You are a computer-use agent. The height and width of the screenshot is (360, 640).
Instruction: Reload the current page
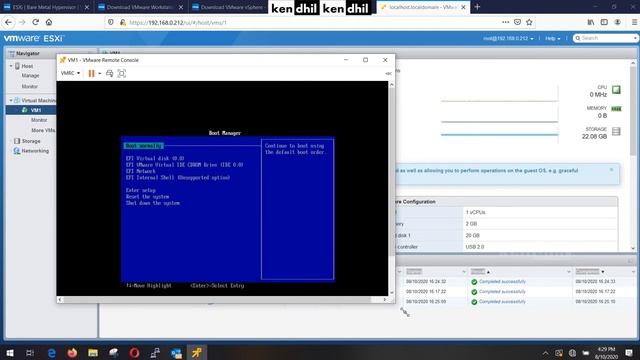[x=36, y=22]
